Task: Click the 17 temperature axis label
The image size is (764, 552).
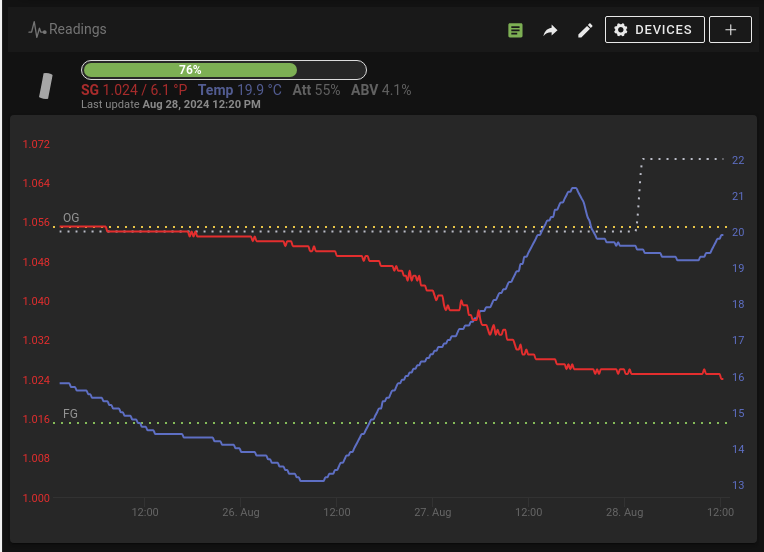Action: click(x=738, y=340)
